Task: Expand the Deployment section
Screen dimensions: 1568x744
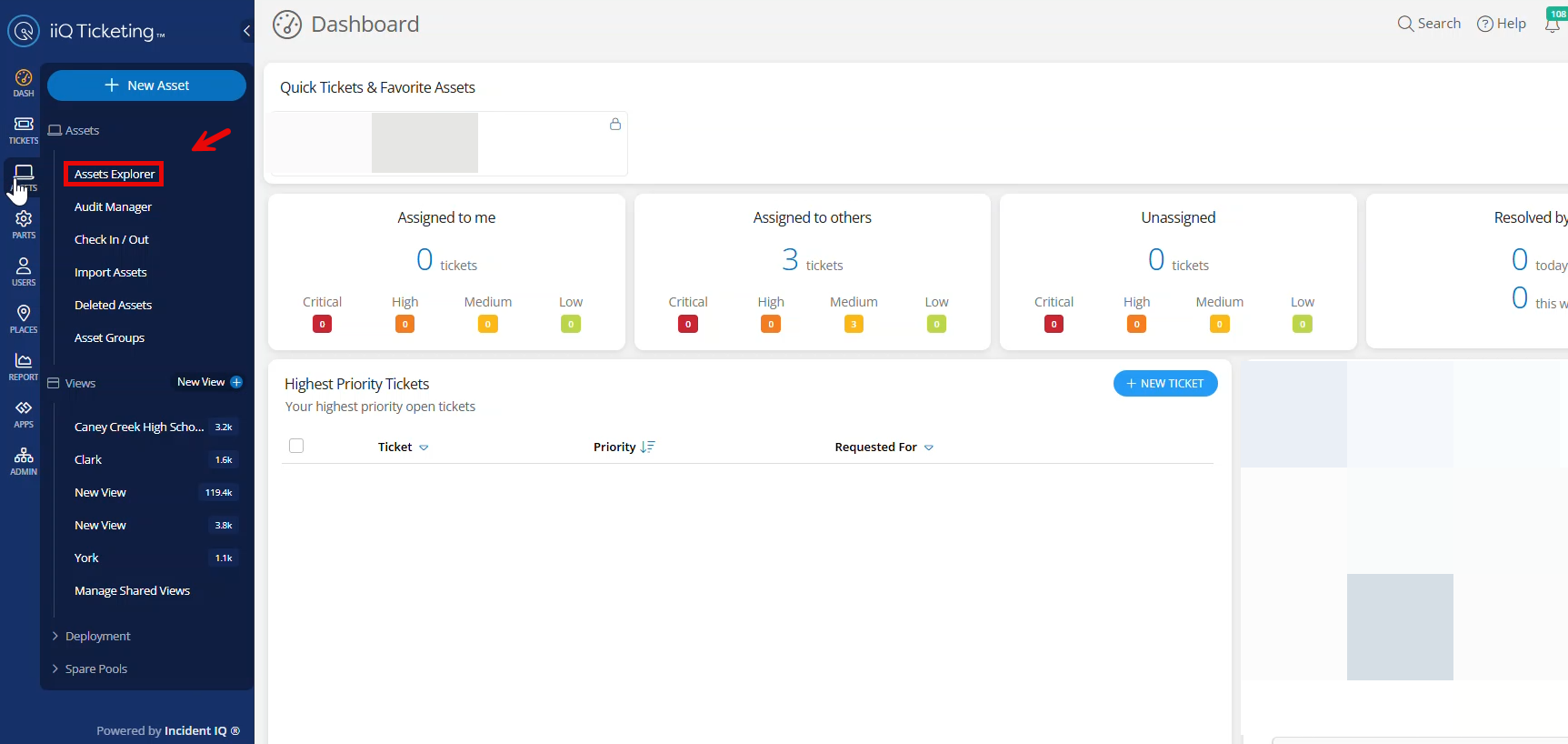Action: [97, 636]
